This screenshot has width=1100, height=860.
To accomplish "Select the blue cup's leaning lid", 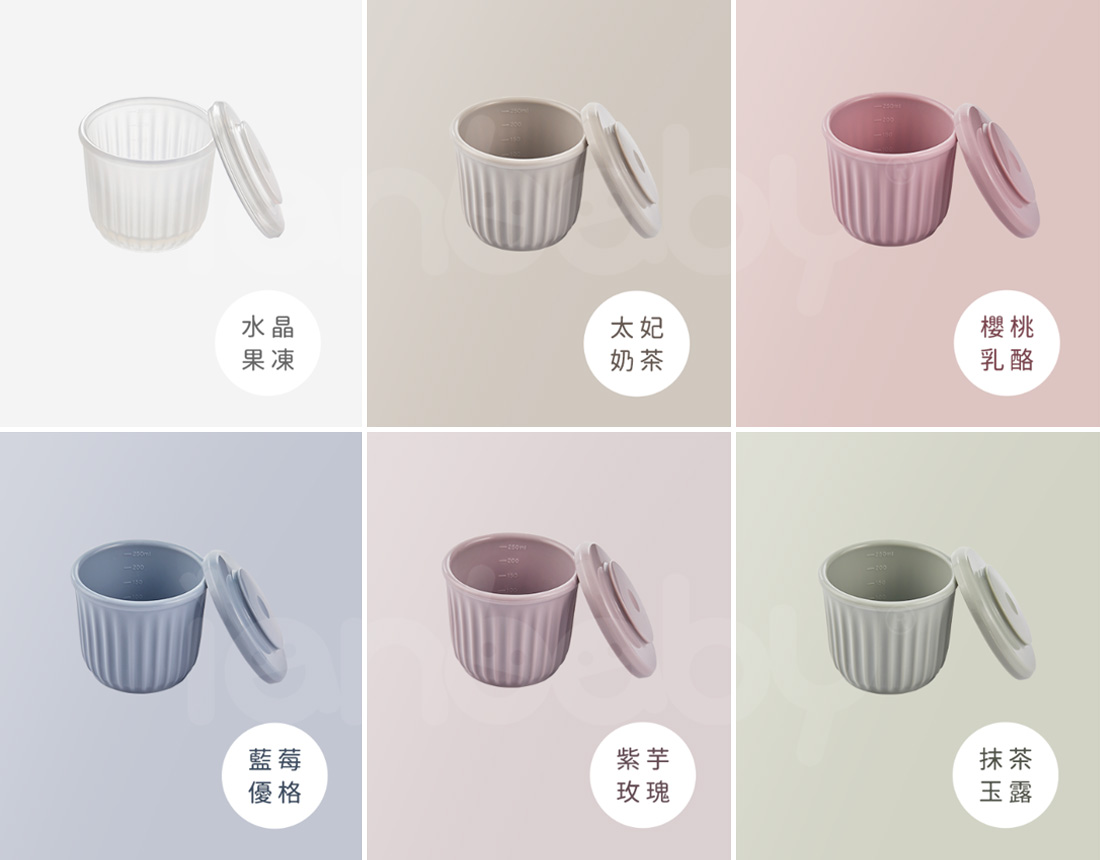I will [244, 617].
